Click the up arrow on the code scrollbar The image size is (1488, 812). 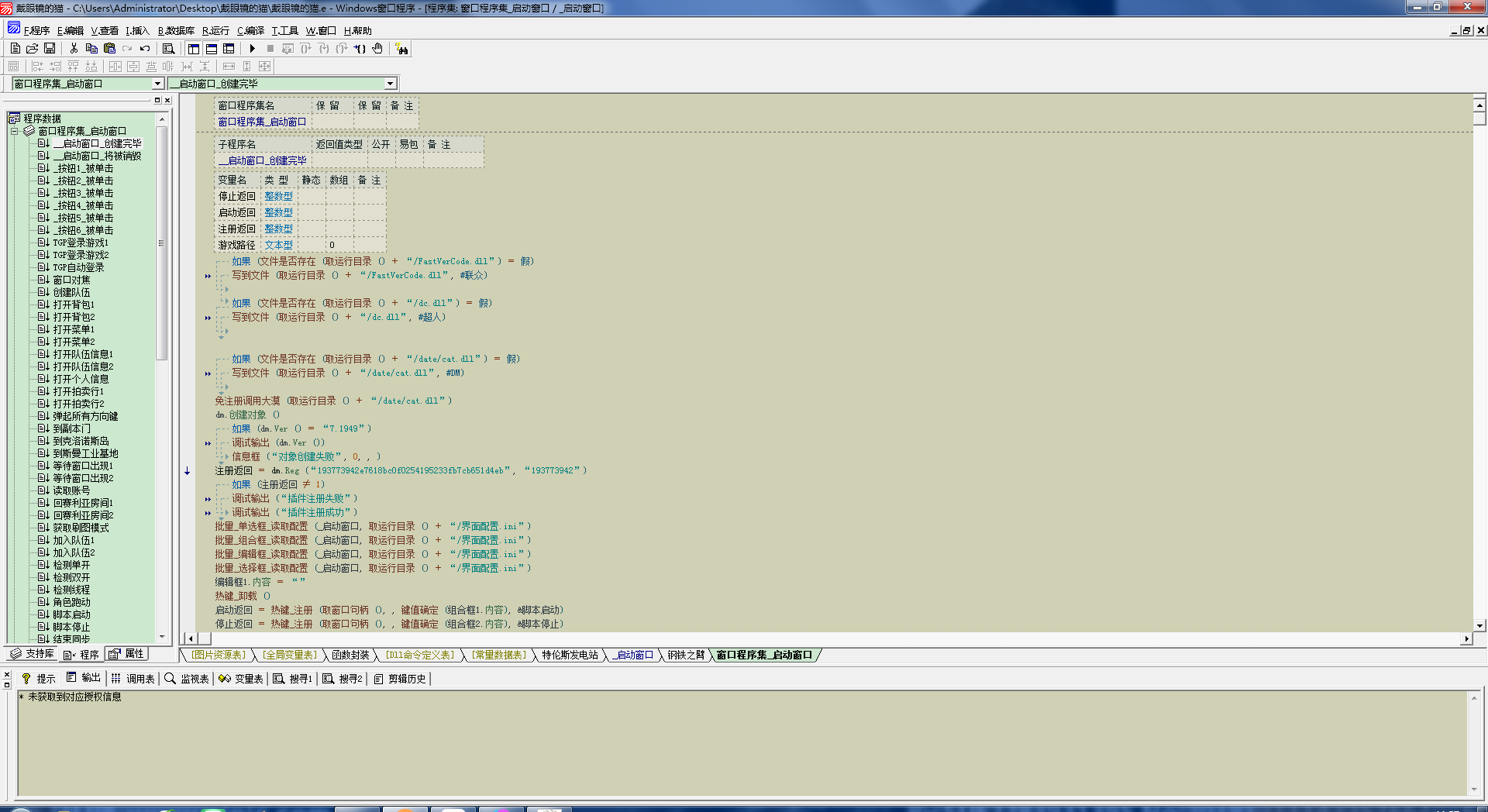(x=1479, y=105)
